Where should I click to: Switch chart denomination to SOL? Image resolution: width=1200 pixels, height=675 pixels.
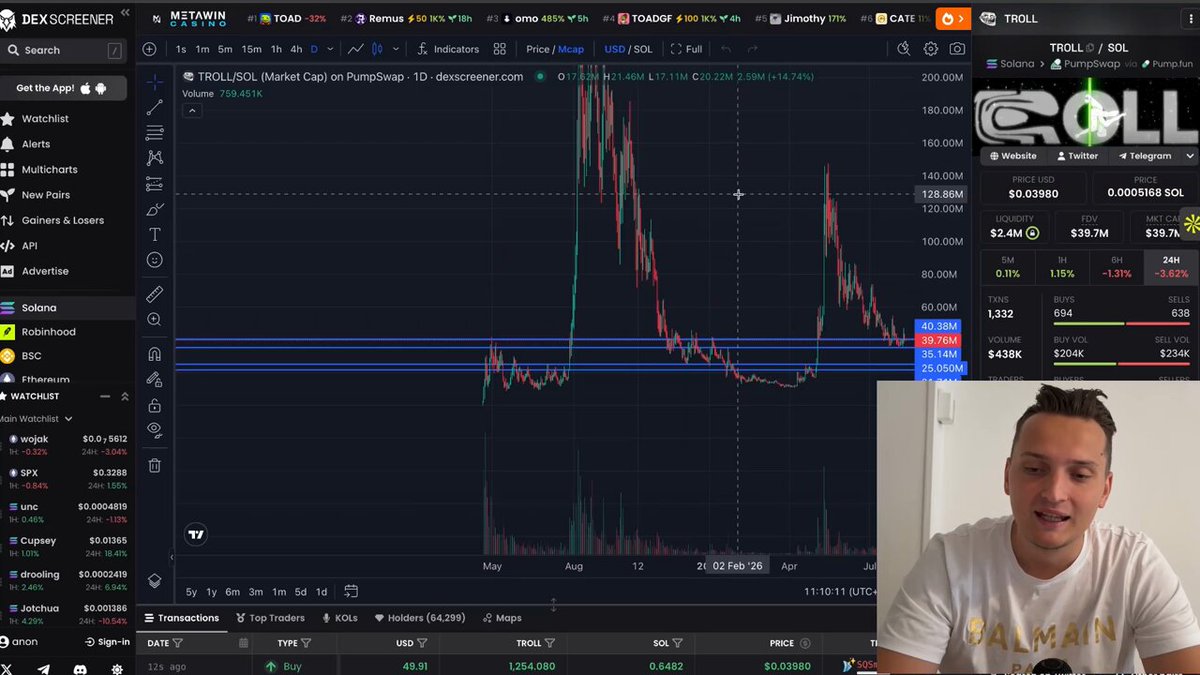[x=643, y=49]
